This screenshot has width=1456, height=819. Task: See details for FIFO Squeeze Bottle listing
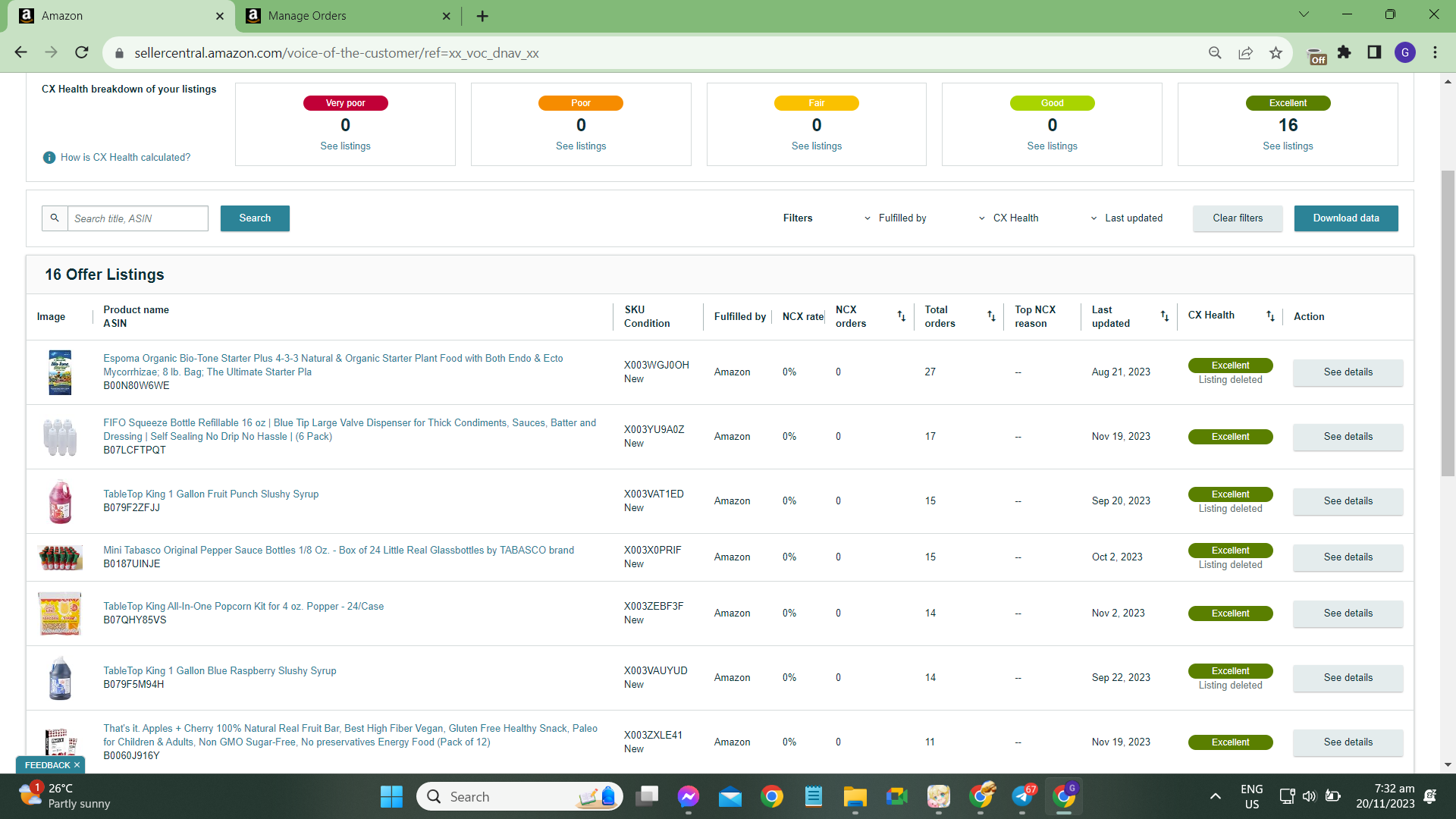[x=1348, y=437]
